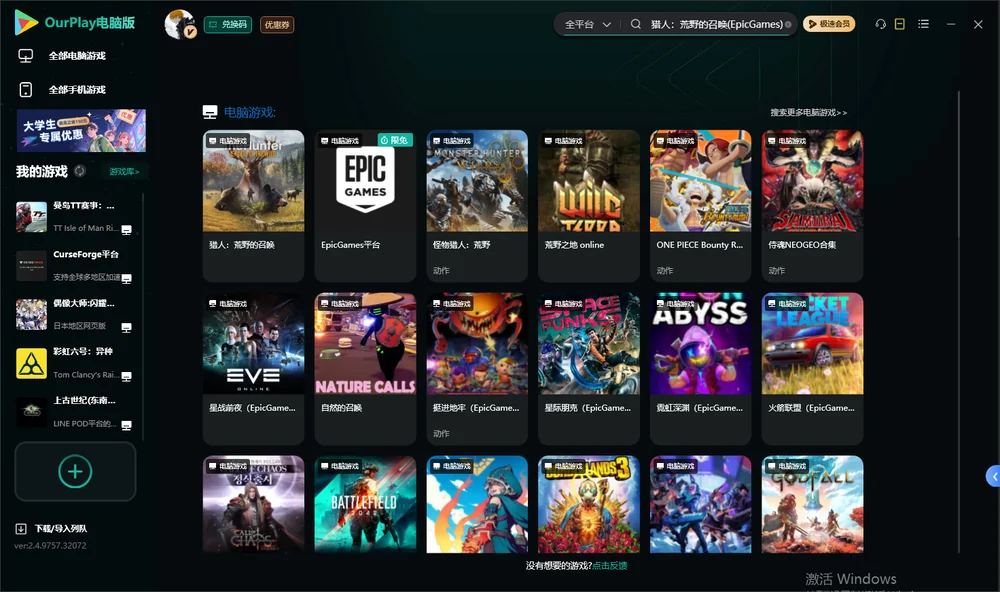
Task: Open the user avatar profile
Action: tap(180, 24)
